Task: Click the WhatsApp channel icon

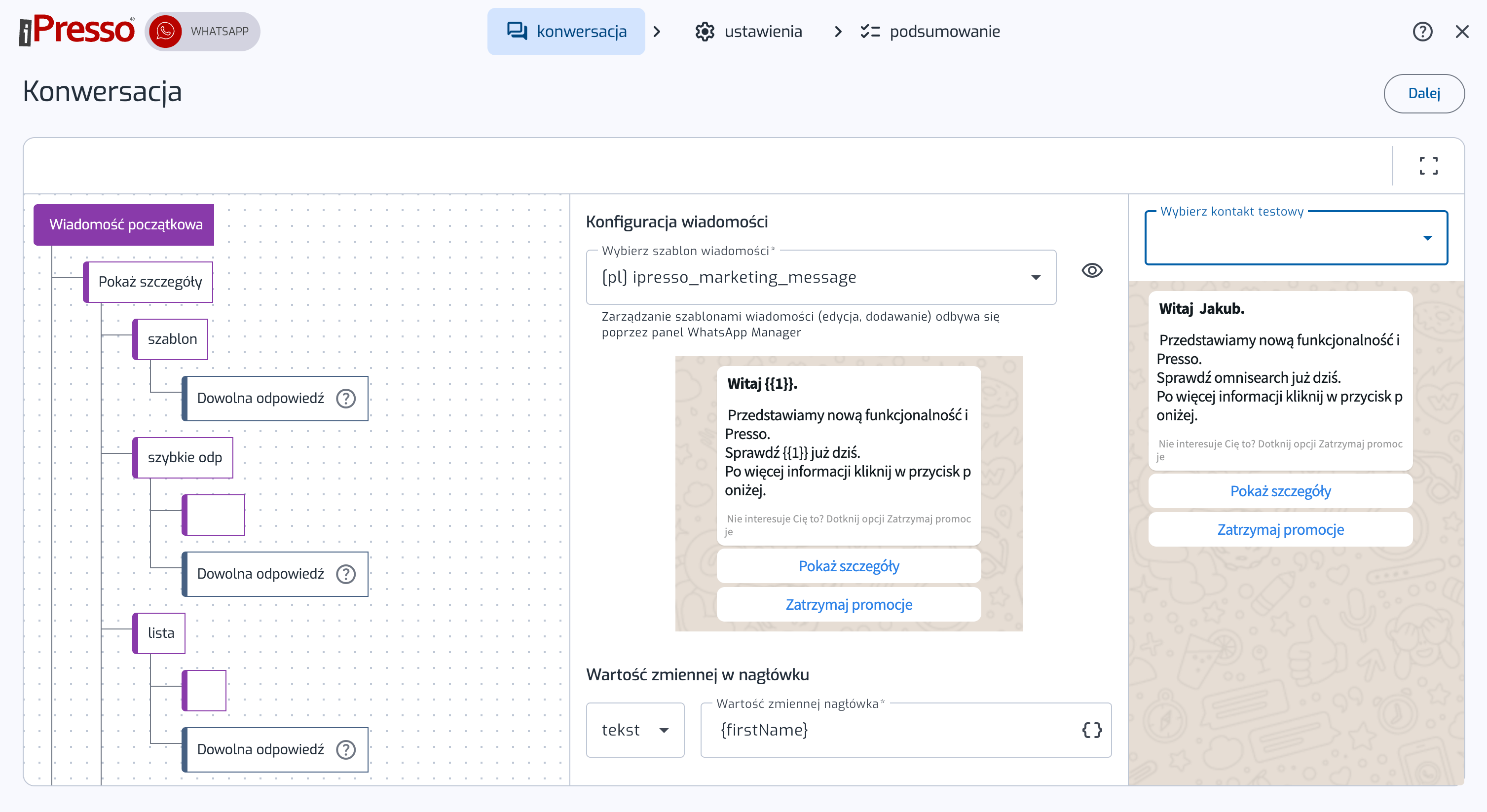Action: [165, 32]
